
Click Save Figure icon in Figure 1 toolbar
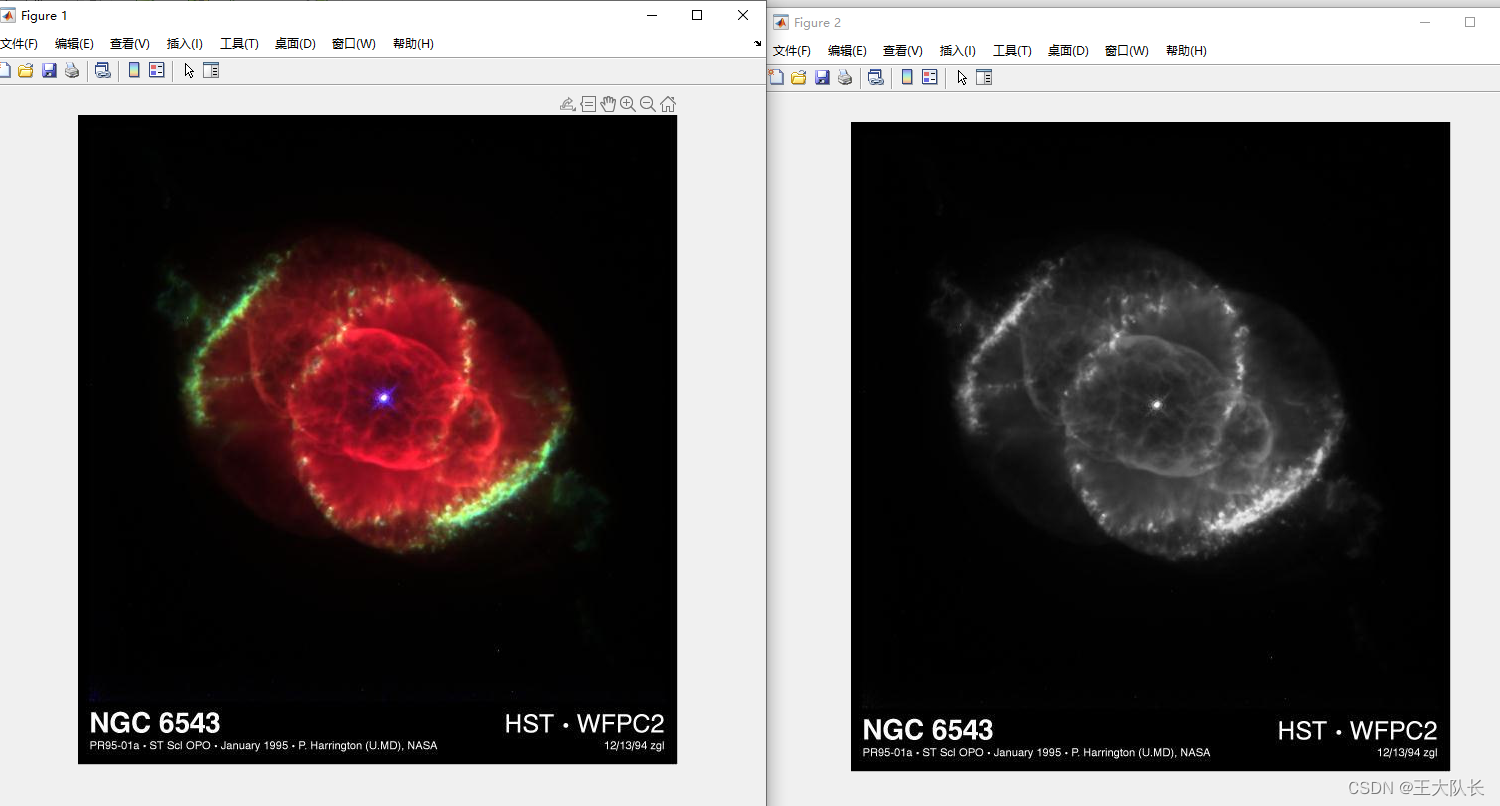point(49,71)
